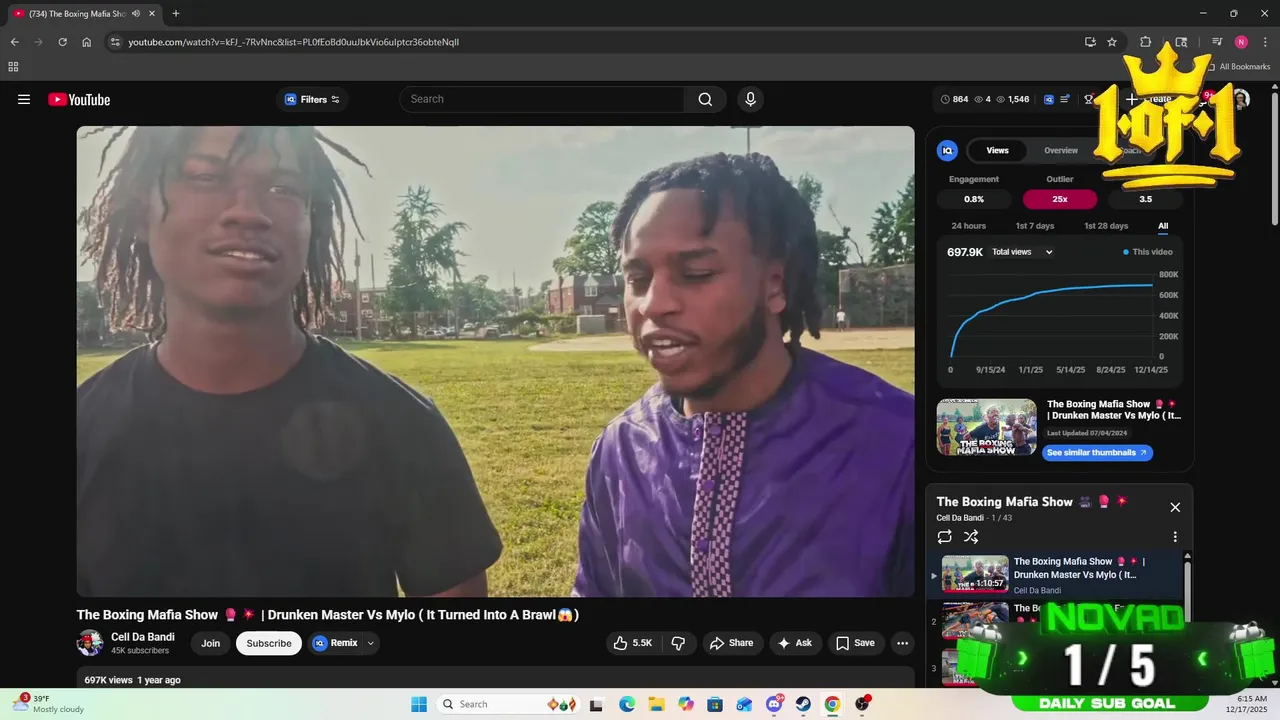Open the YouTube hamburger guide menu

click(x=24, y=99)
